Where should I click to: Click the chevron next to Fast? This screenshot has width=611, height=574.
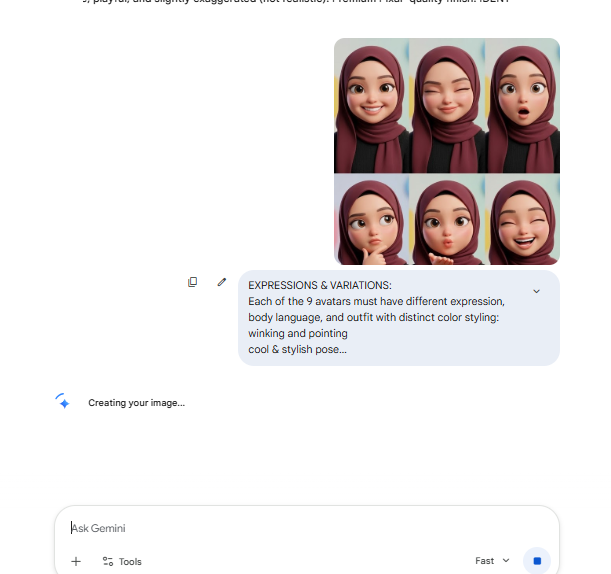tap(506, 561)
